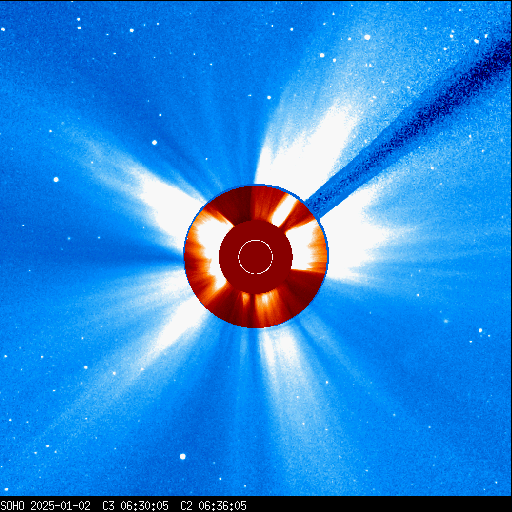Click the date 2025-01-02 in caption
Viewport: 512px width, 512px height.
point(60,506)
